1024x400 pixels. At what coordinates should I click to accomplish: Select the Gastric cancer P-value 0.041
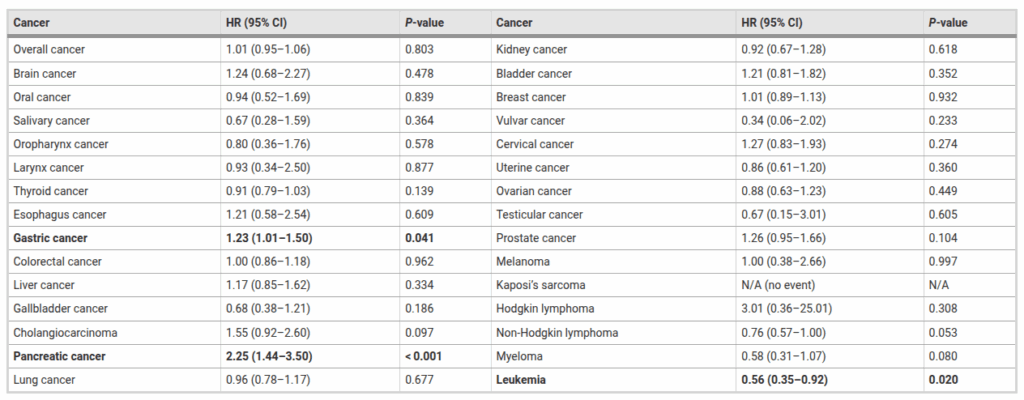point(420,238)
